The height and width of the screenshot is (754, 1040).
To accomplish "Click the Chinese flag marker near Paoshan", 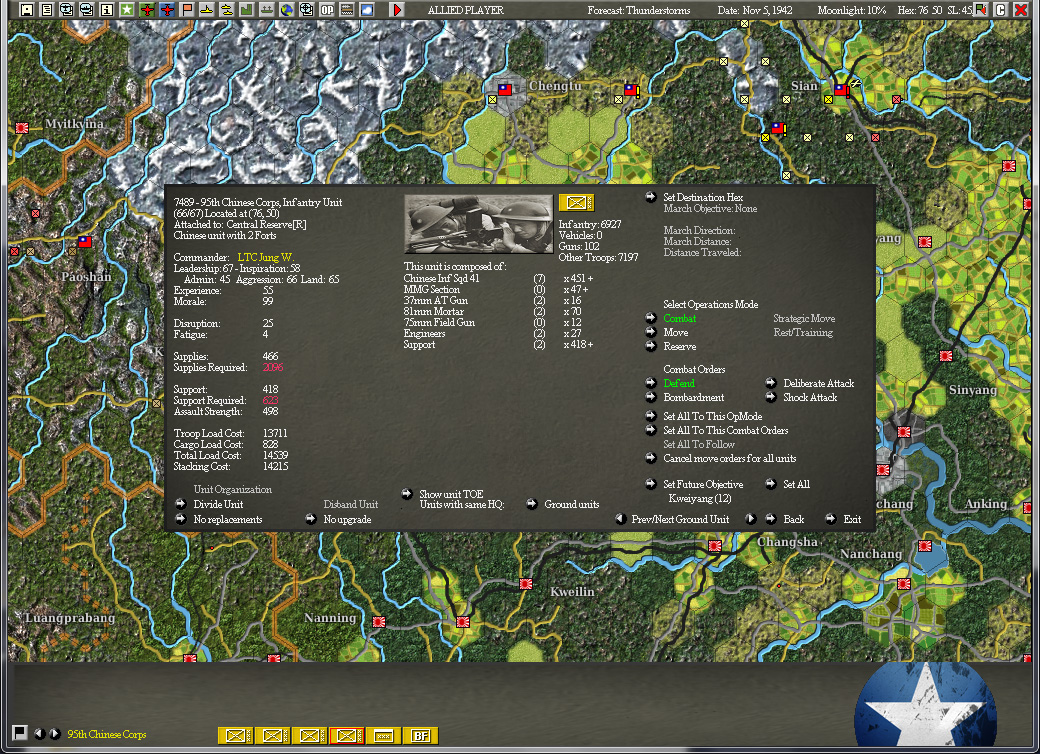I will [85, 242].
